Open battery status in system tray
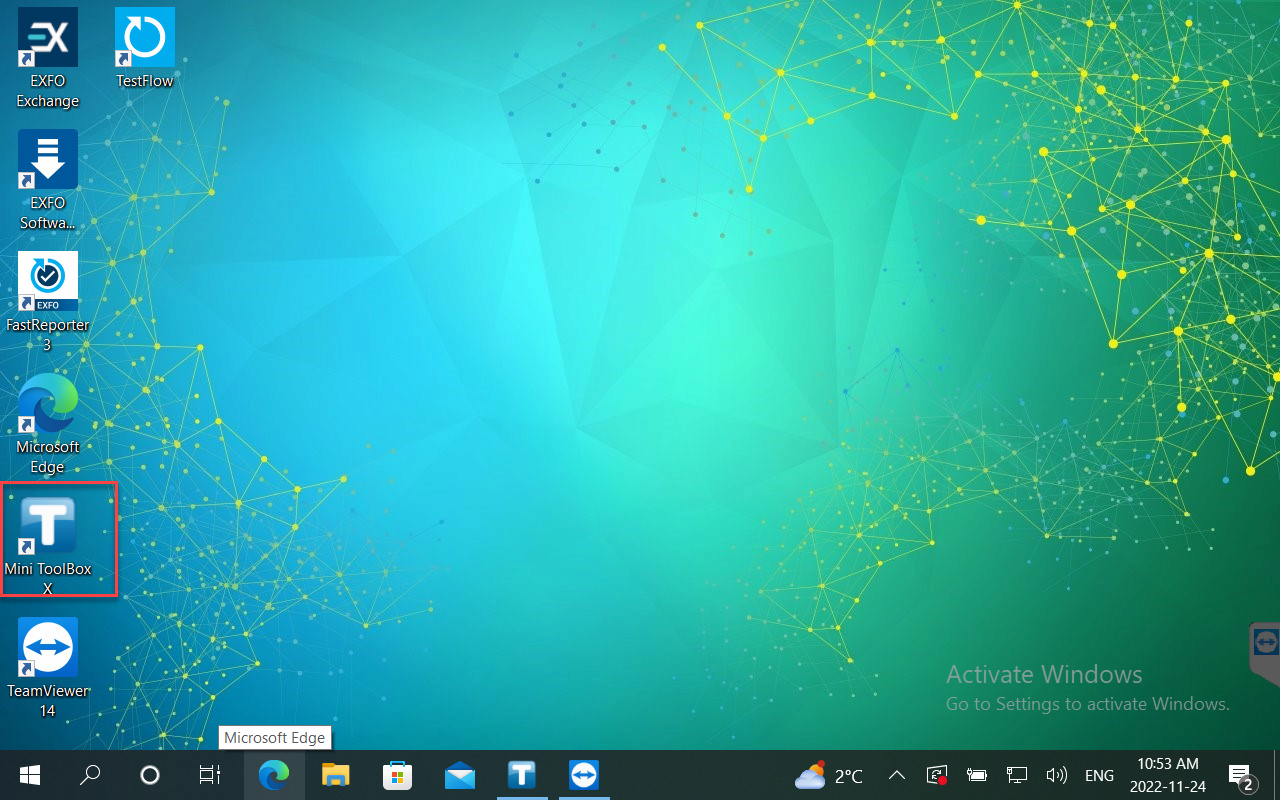 (977, 775)
